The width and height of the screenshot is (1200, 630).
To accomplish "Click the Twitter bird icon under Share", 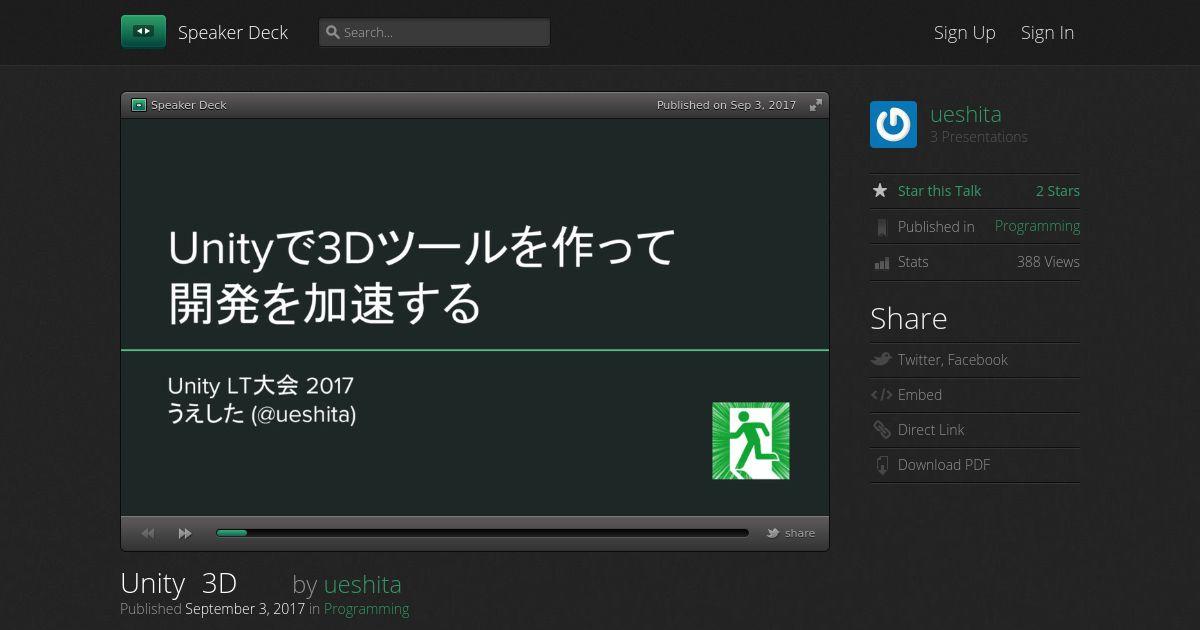I will coord(881,359).
